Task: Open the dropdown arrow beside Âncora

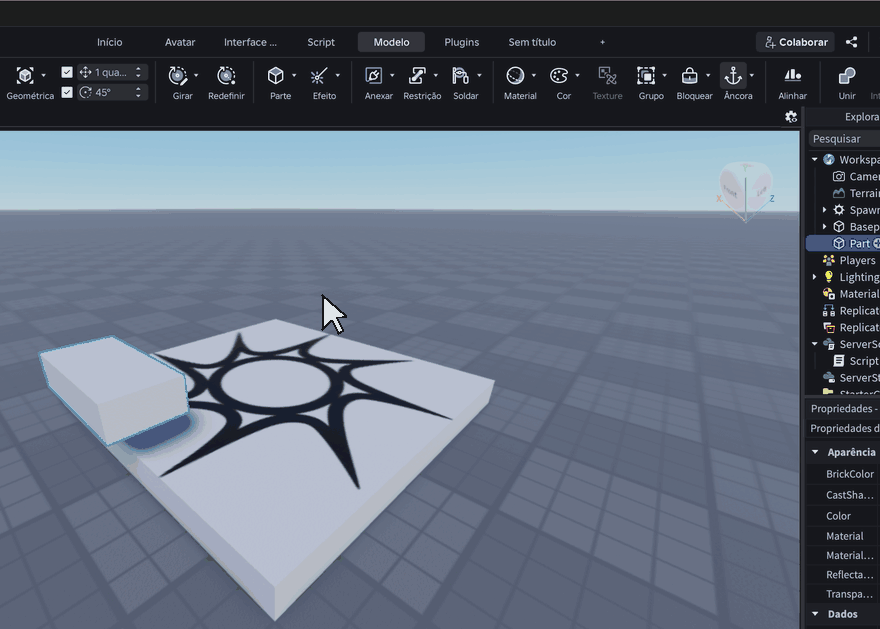Action: pos(752,75)
